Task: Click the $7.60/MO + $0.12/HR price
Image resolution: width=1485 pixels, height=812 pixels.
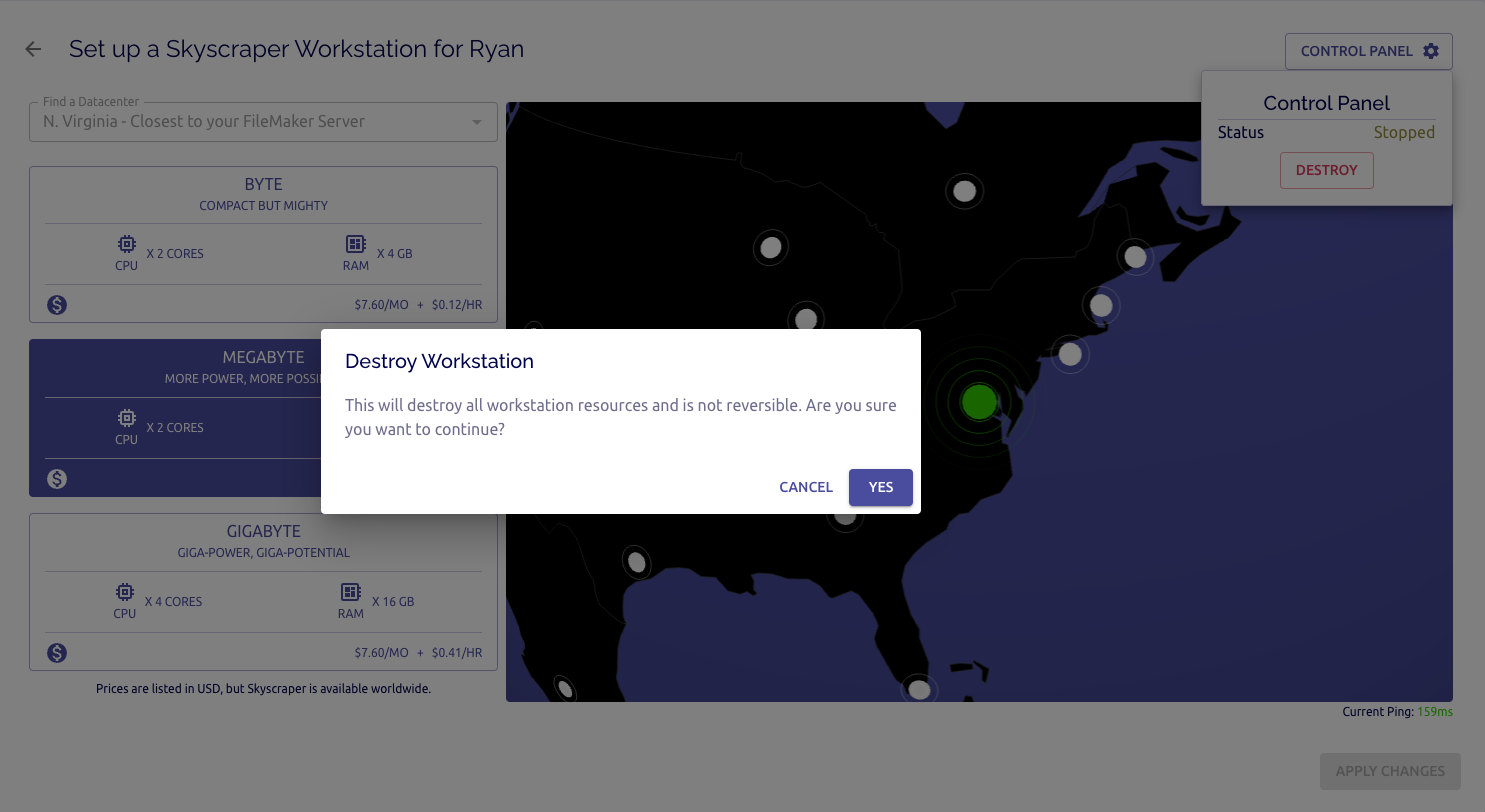Action: [418, 304]
